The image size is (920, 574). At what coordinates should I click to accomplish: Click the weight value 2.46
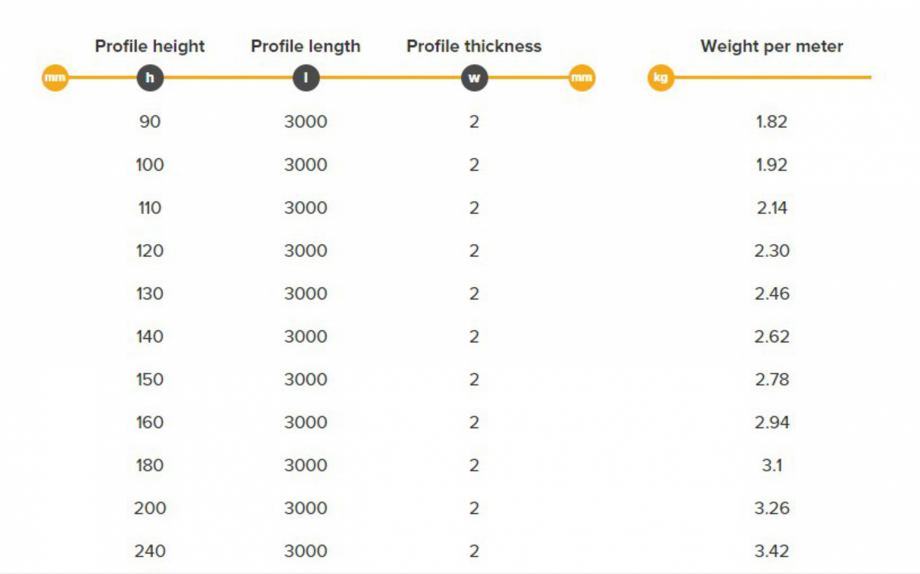tap(771, 294)
